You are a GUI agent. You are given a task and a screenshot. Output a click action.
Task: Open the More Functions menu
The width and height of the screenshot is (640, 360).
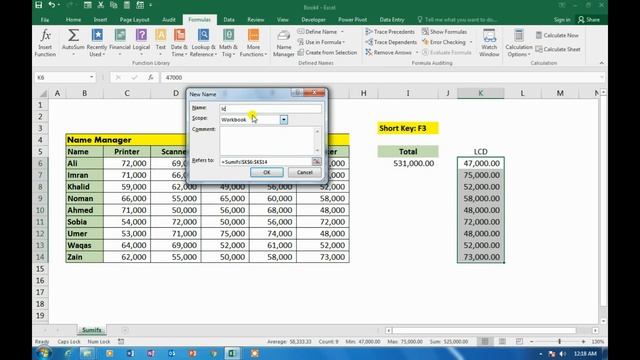point(253,43)
